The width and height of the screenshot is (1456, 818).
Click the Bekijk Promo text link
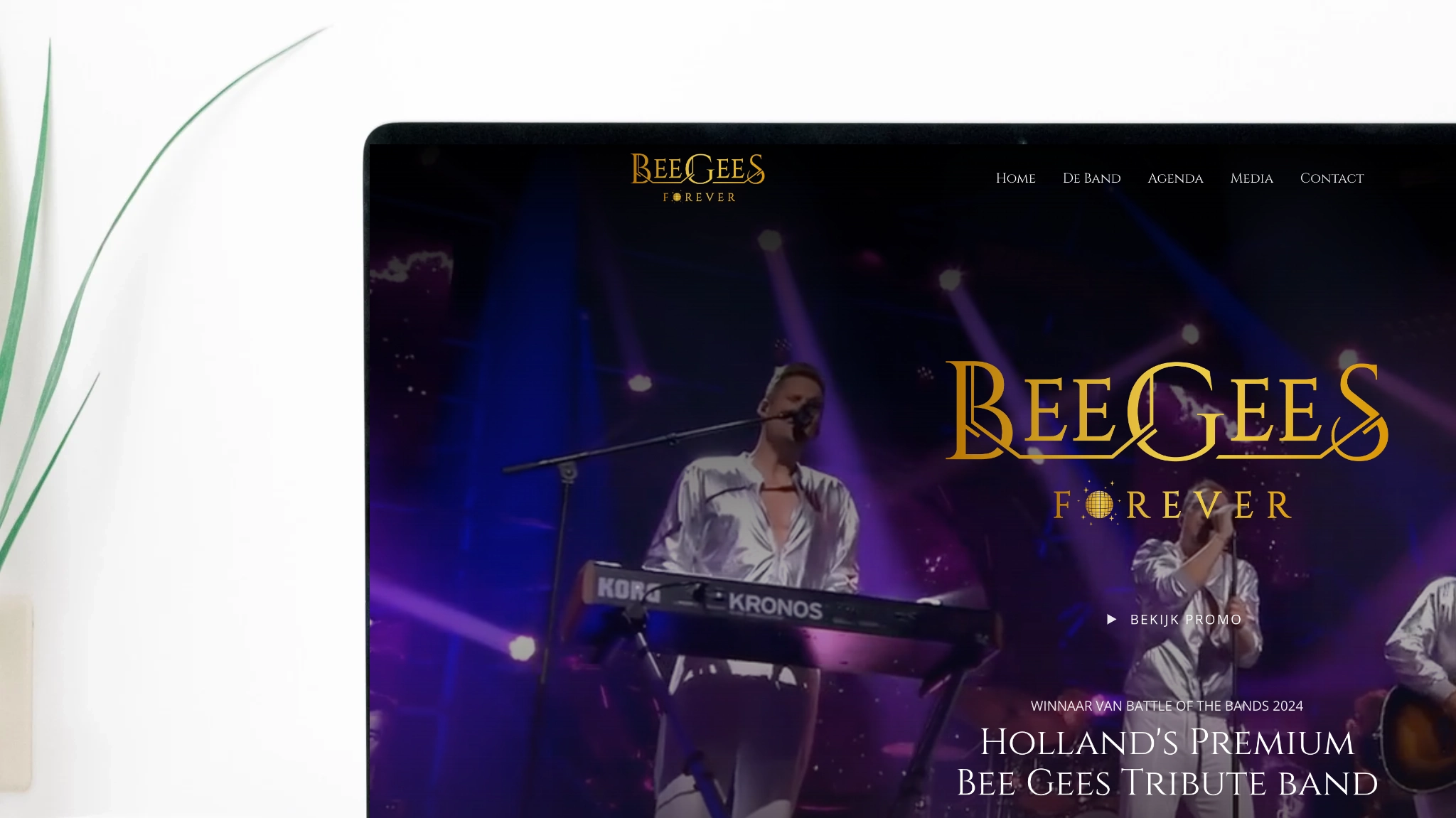(1186, 620)
